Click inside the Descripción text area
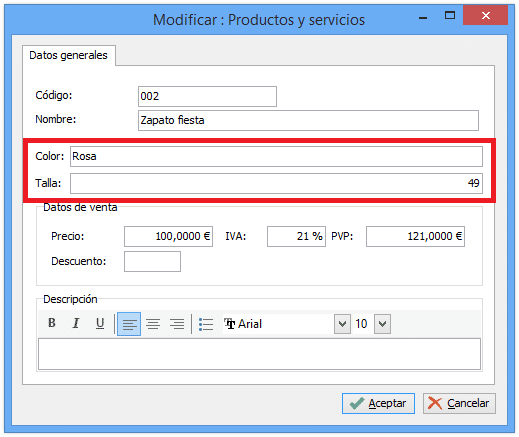 point(259,354)
